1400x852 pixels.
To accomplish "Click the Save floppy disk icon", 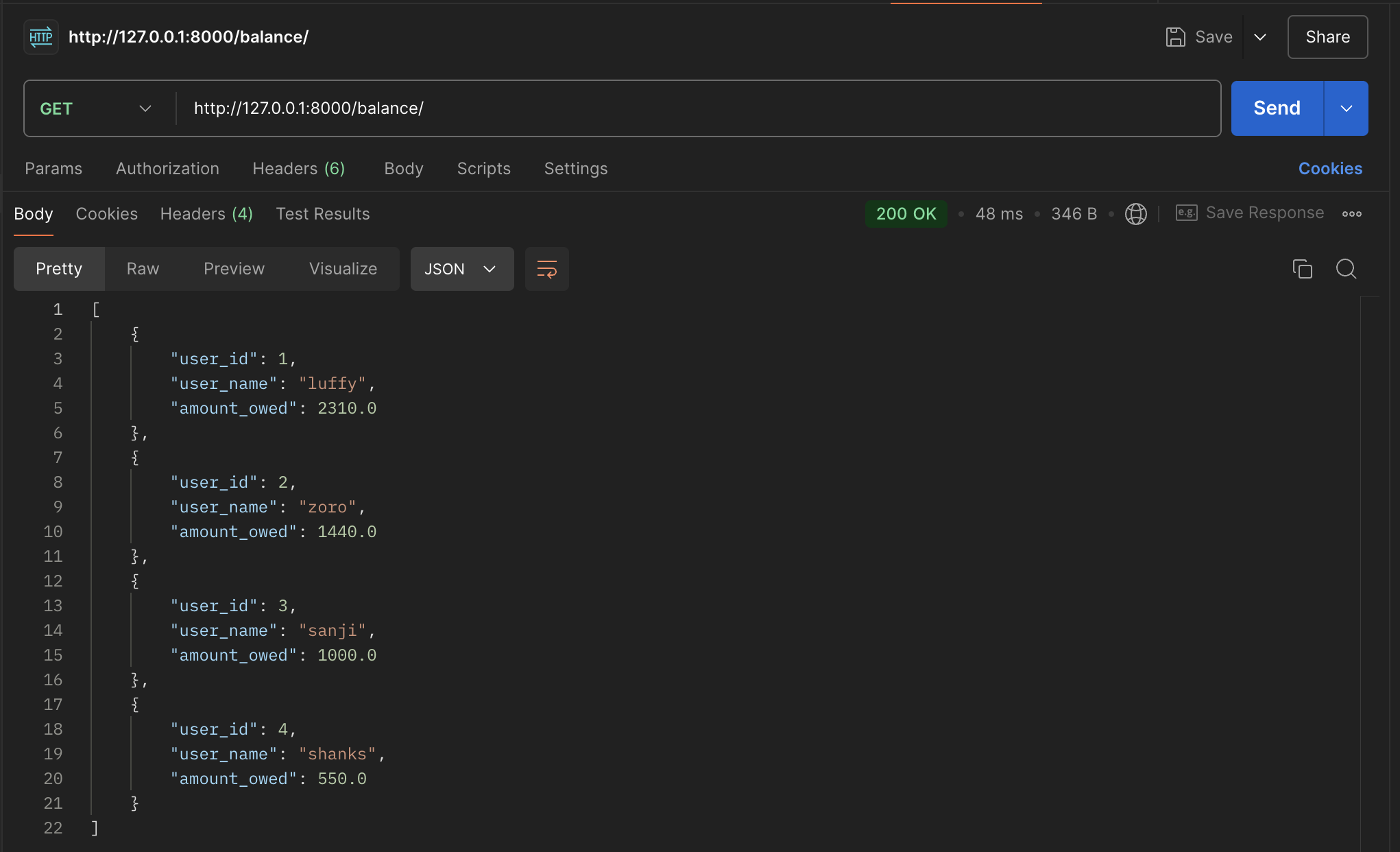I will pyautogui.click(x=1175, y=37).
